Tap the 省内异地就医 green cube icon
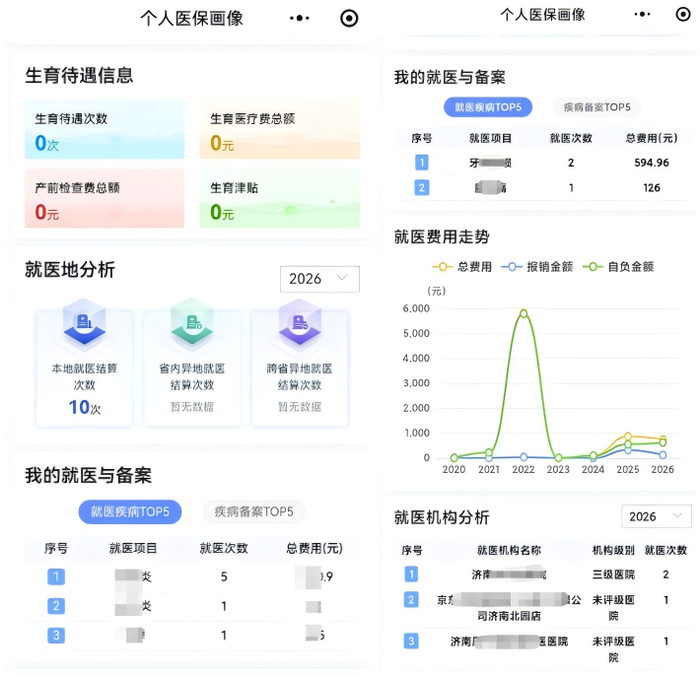The image size is (700, 675). coord(192,322)
